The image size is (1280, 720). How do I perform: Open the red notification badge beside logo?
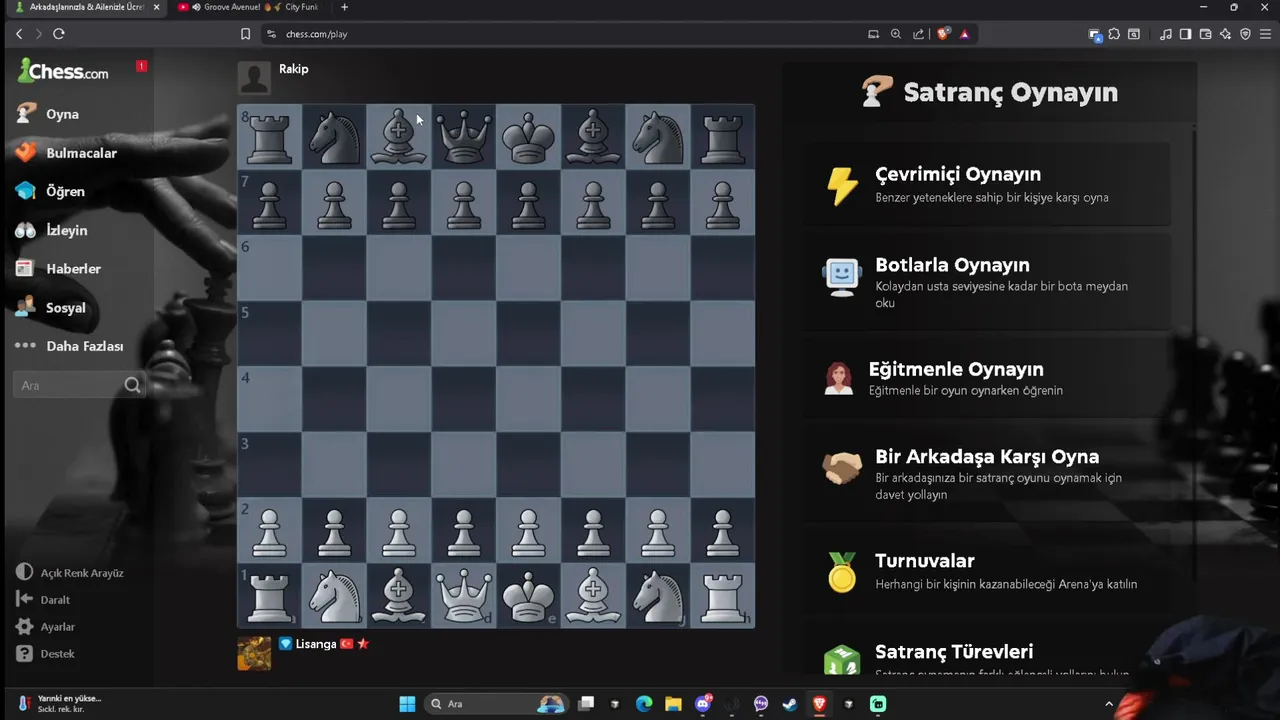point(141,66)
